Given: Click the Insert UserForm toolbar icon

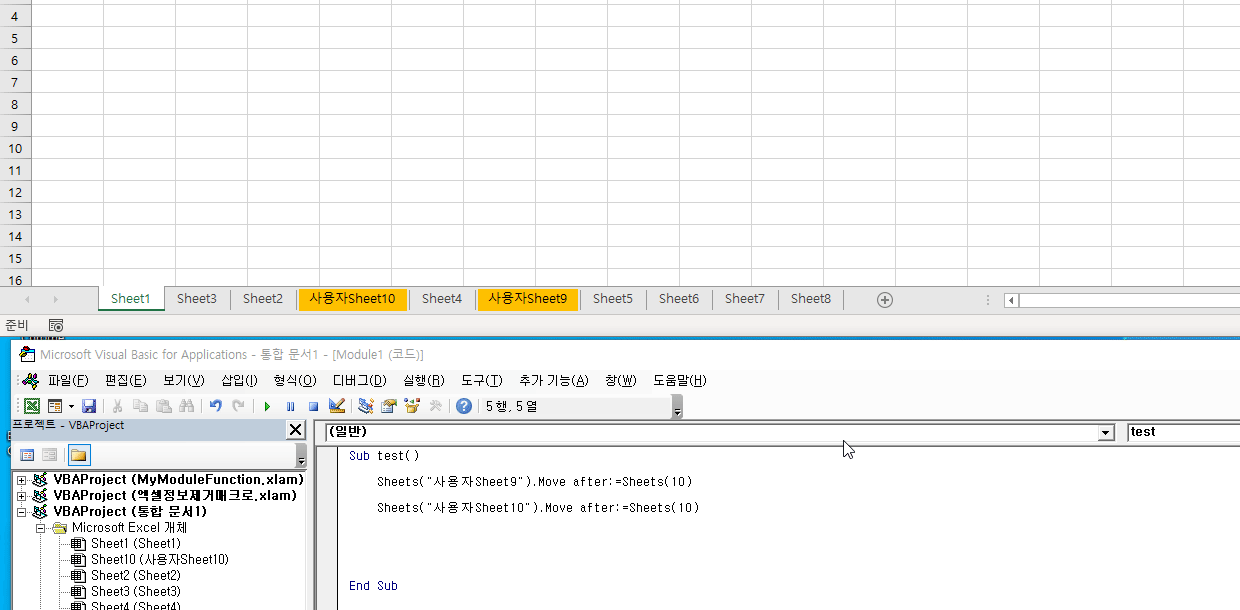Looking at the screenshot, I should pyautogui.click(x=55, y=406).
